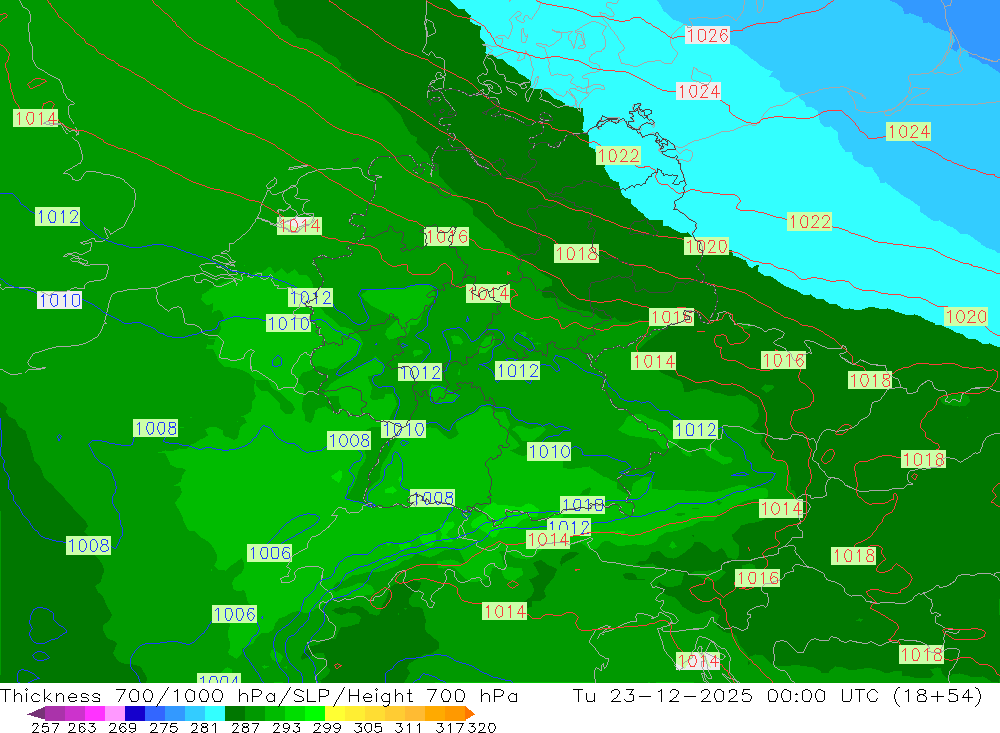This screenshot has width=1000, height=733.
Task: Click the 1024 label on the cyan band
Action: tap(698, 91)
